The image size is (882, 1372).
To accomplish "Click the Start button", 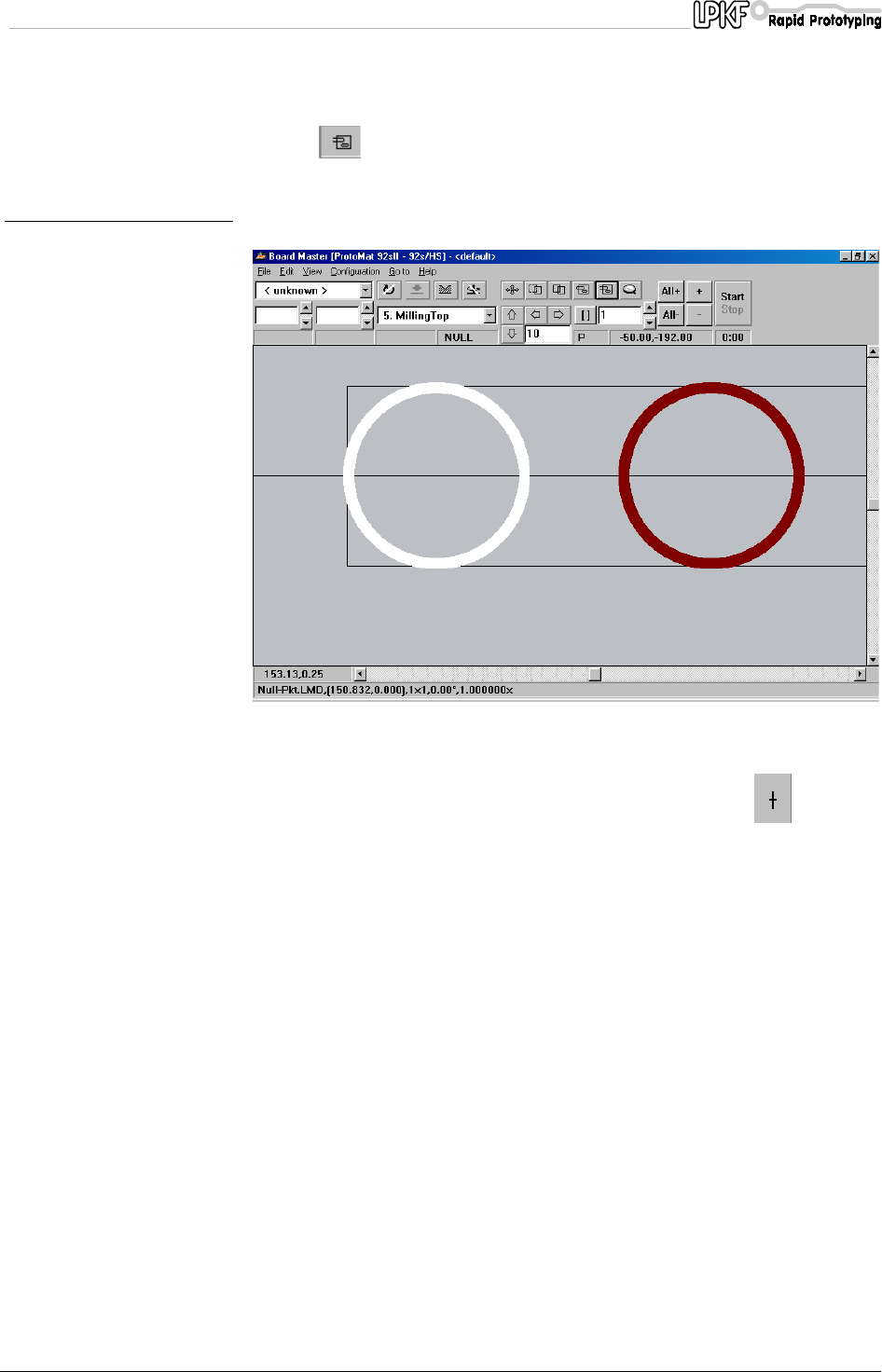I will click(x=732, y=296).
